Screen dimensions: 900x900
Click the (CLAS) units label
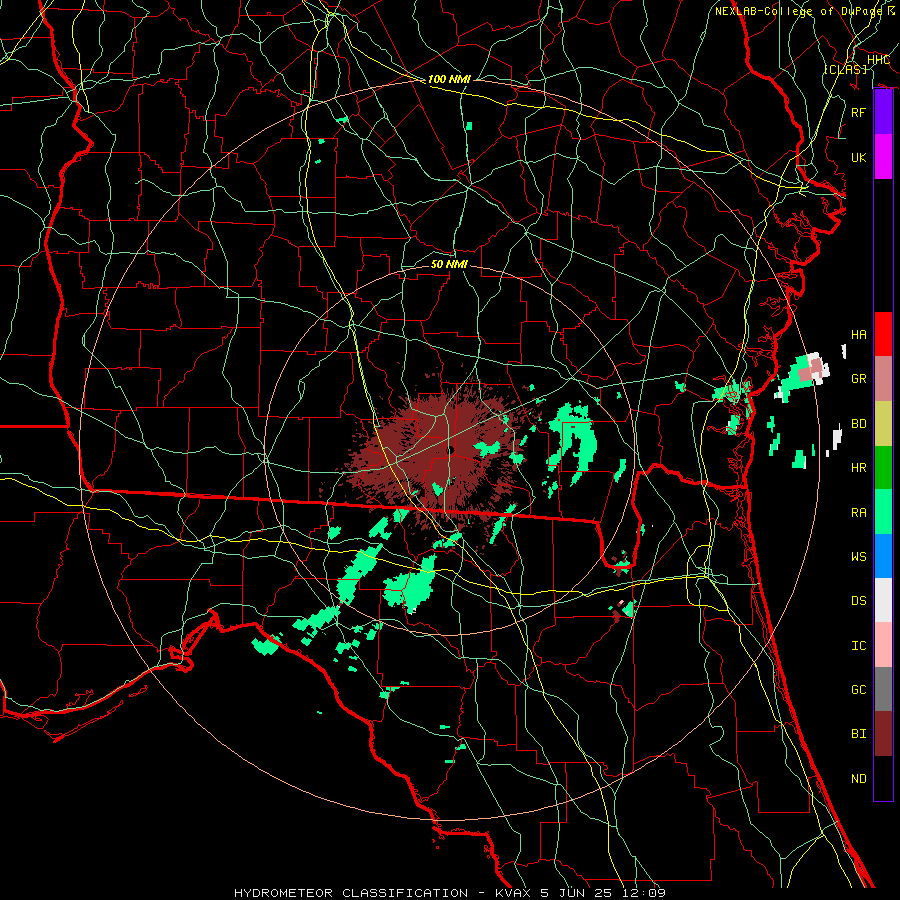845,69
